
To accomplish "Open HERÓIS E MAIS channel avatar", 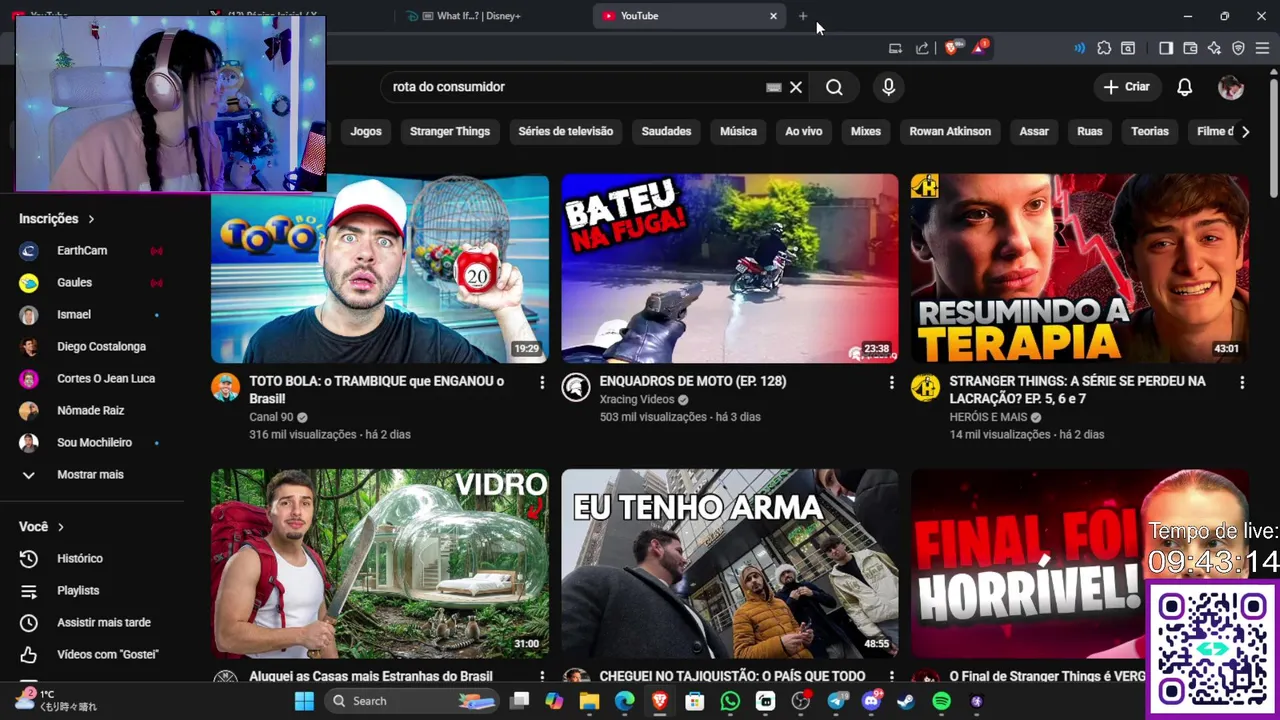I will tap(925, 388).
